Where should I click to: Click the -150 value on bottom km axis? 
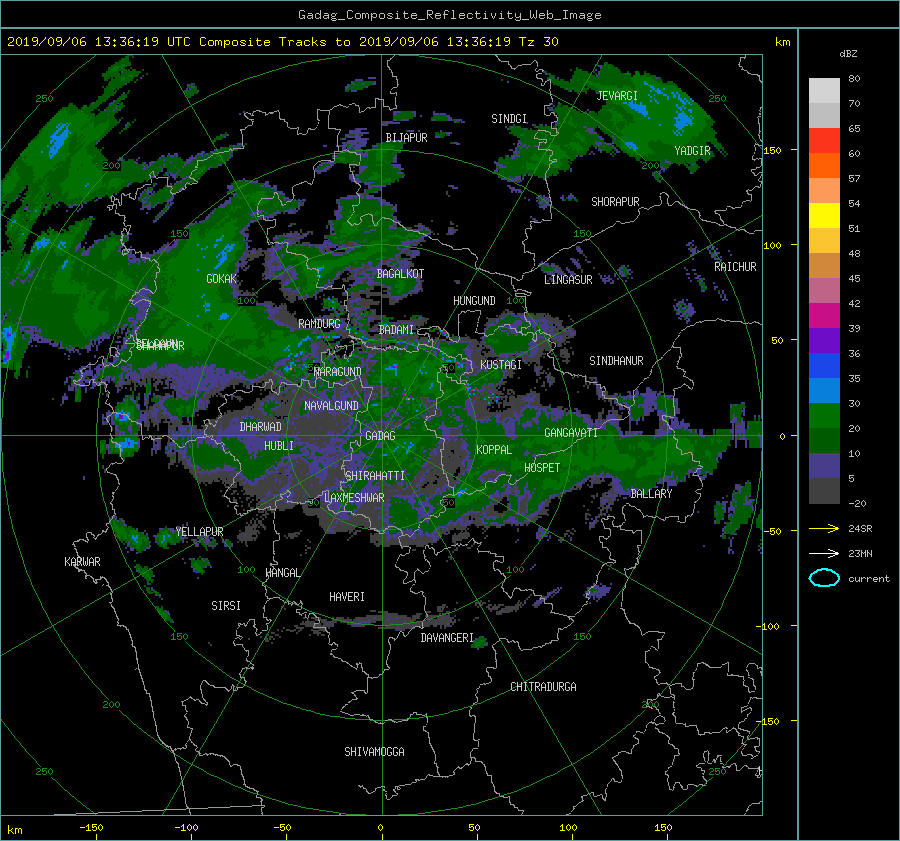91,828
